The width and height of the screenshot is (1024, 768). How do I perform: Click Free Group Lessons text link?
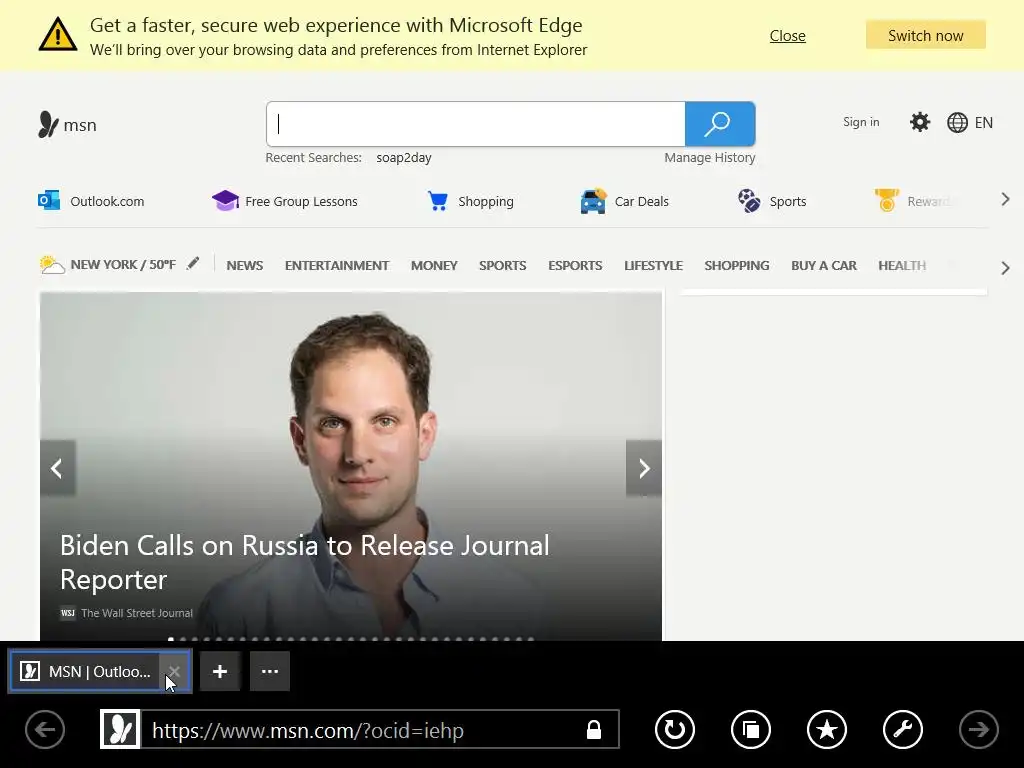(x=301, y=201)
